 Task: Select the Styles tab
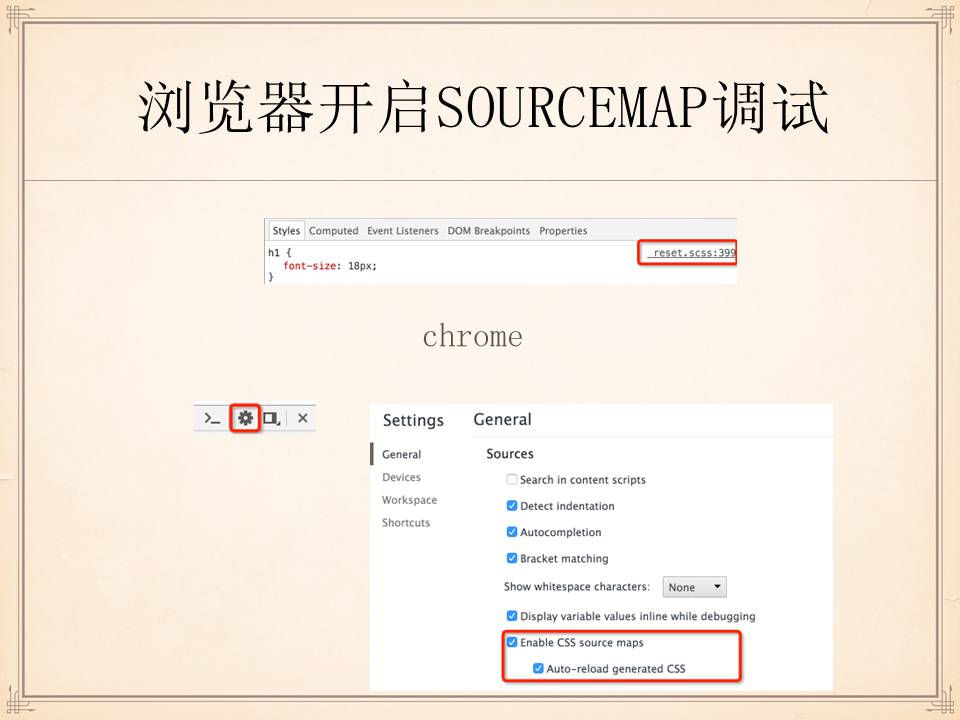[x=286, y=231]
